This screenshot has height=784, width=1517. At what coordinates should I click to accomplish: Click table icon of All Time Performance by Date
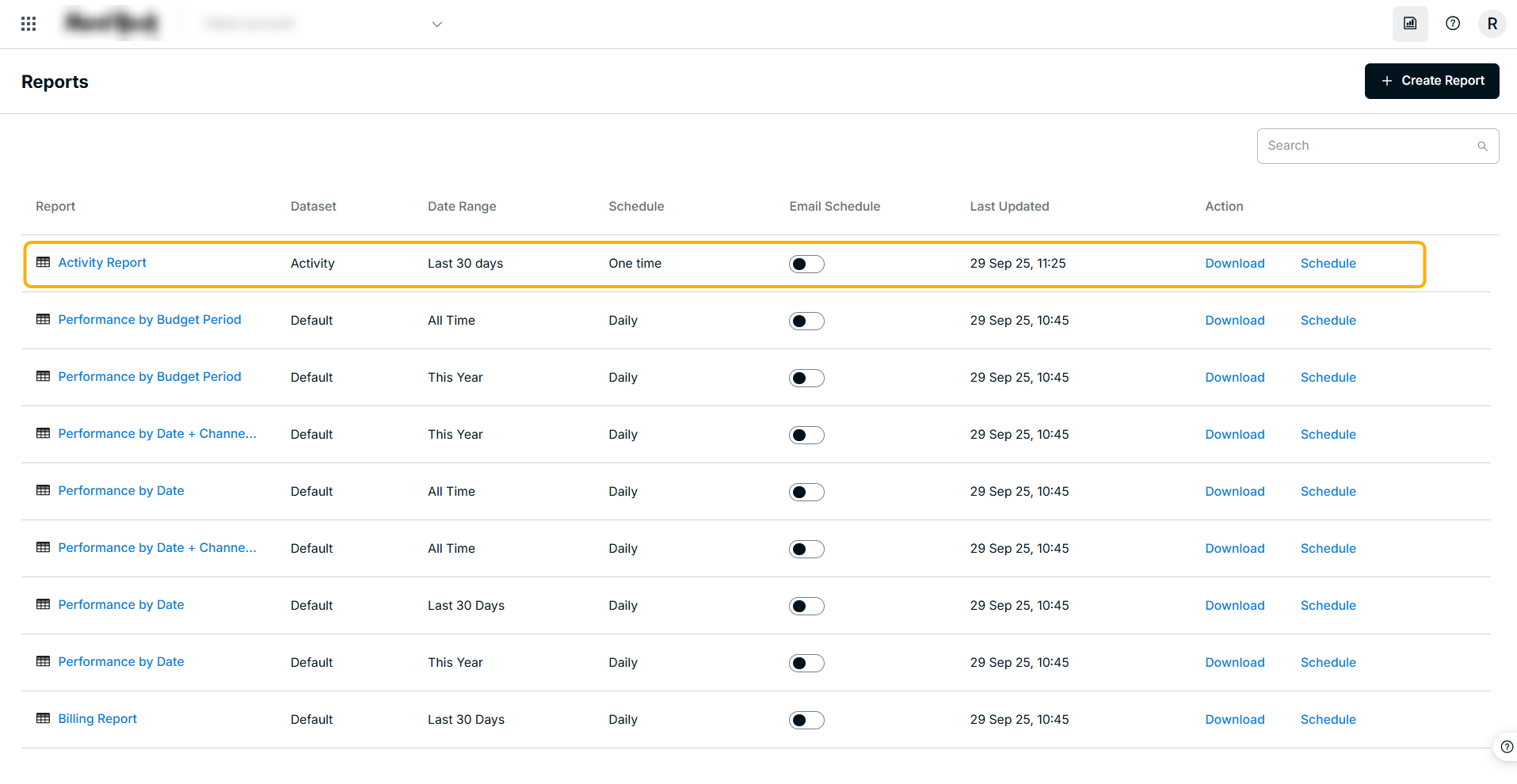point(44,490)
